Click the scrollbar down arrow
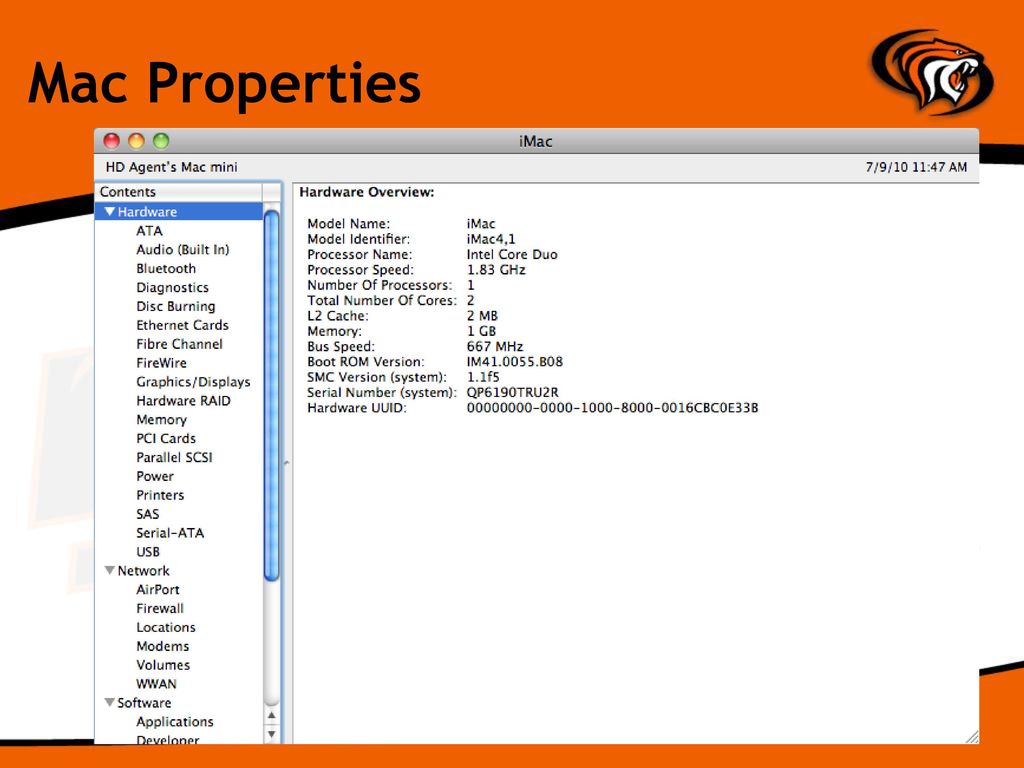Viewport: 1024px width, 768px height. click(272, 734)
